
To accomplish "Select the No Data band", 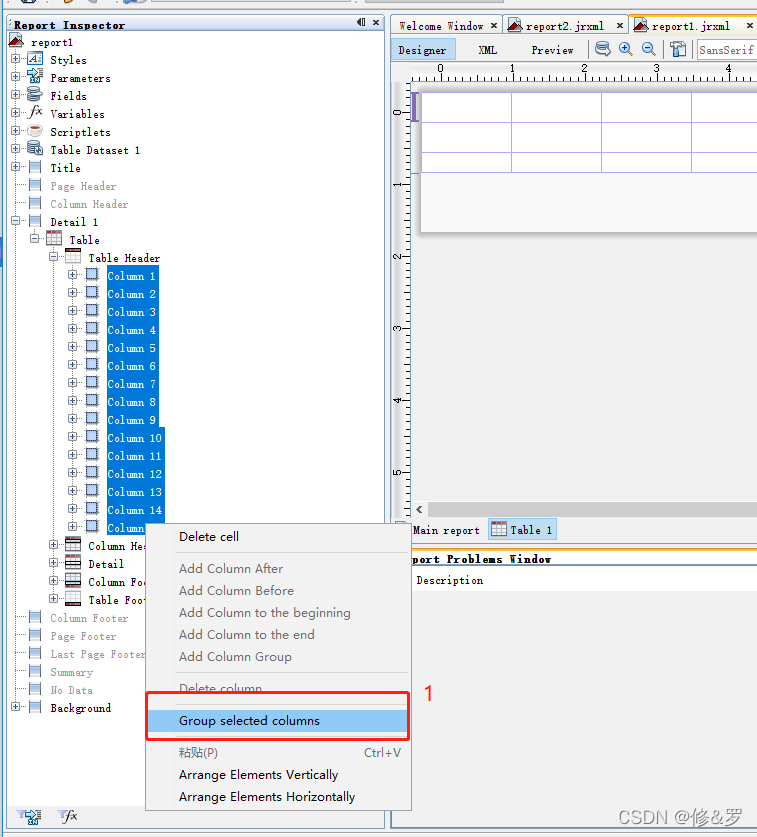I will coord(72,690).
